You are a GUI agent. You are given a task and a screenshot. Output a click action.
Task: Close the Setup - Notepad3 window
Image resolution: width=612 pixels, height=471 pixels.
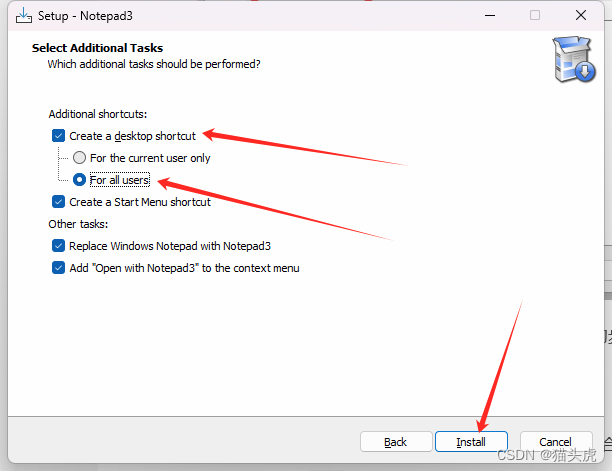[x=581, y=16]
